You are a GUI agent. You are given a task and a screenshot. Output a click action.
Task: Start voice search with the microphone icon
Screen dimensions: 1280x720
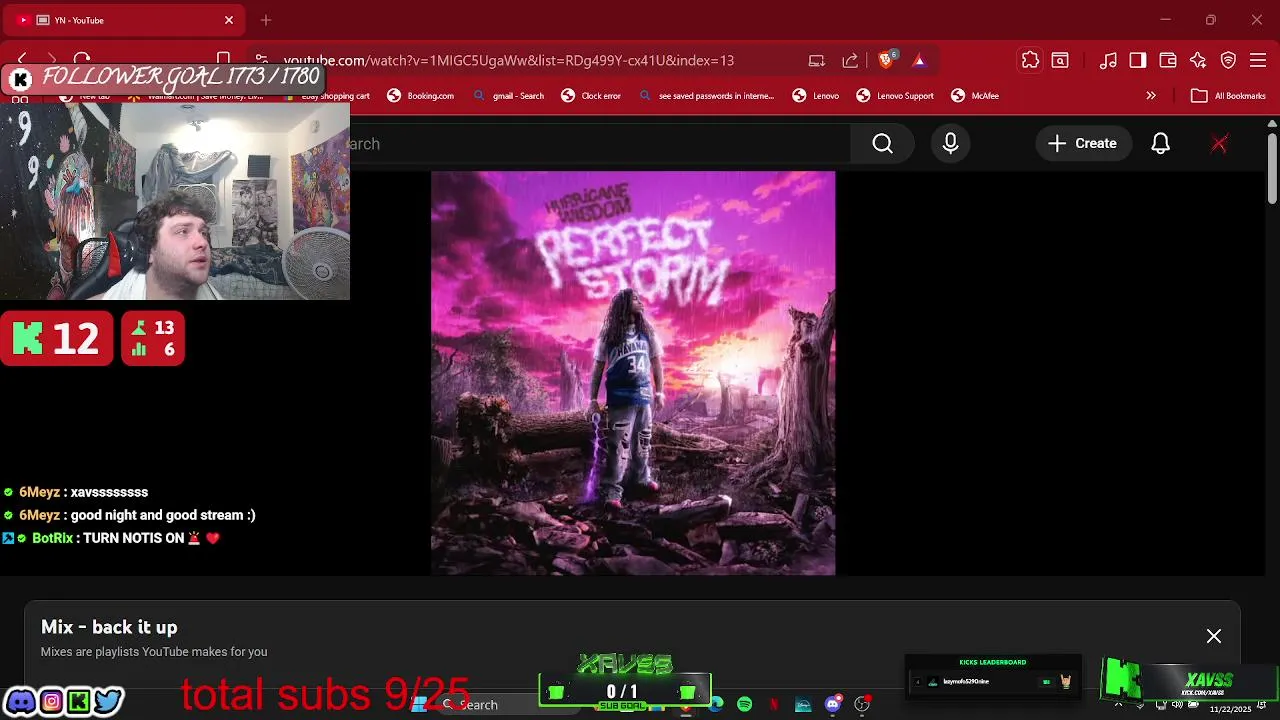pyautogui.click(x=950, y=143)
